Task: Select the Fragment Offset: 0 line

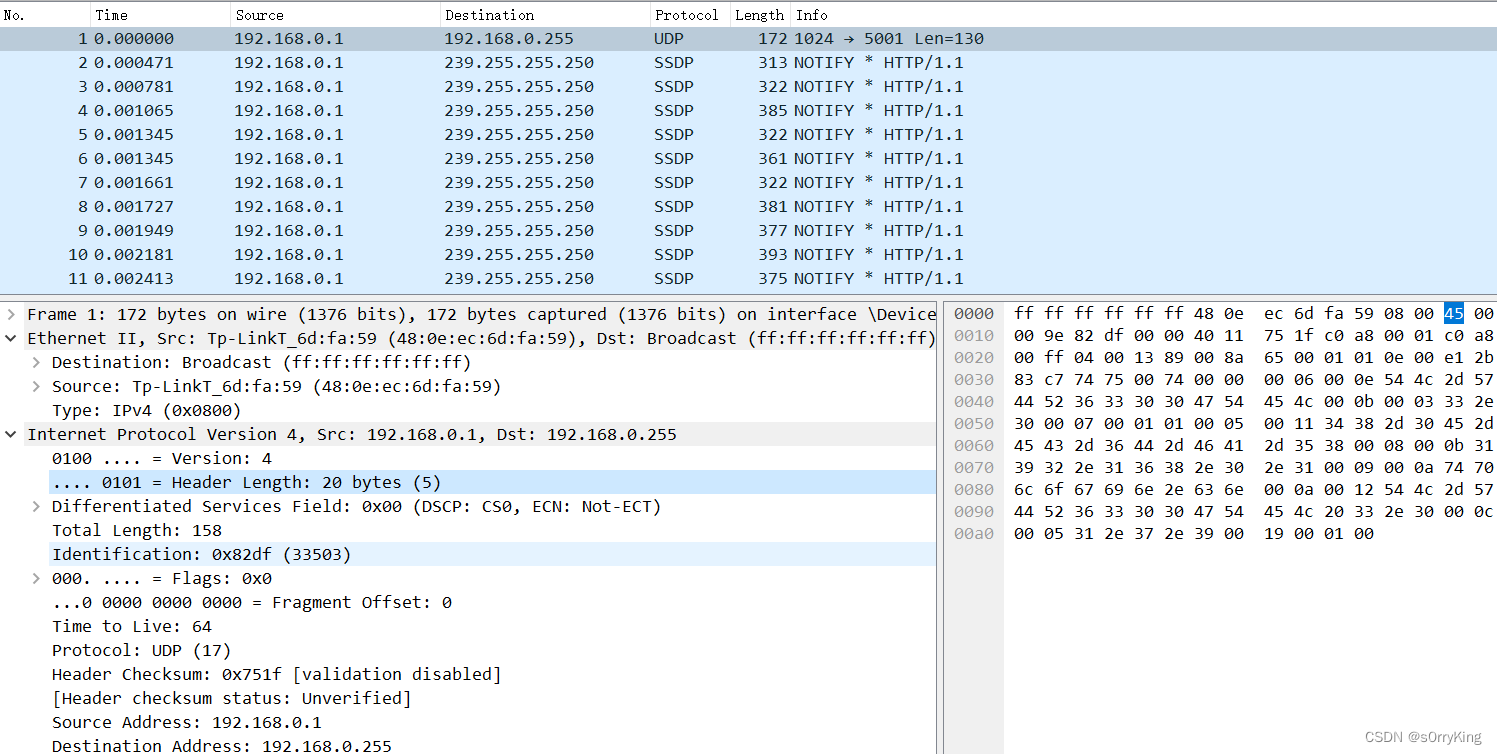Action: (x=251, y=602)
